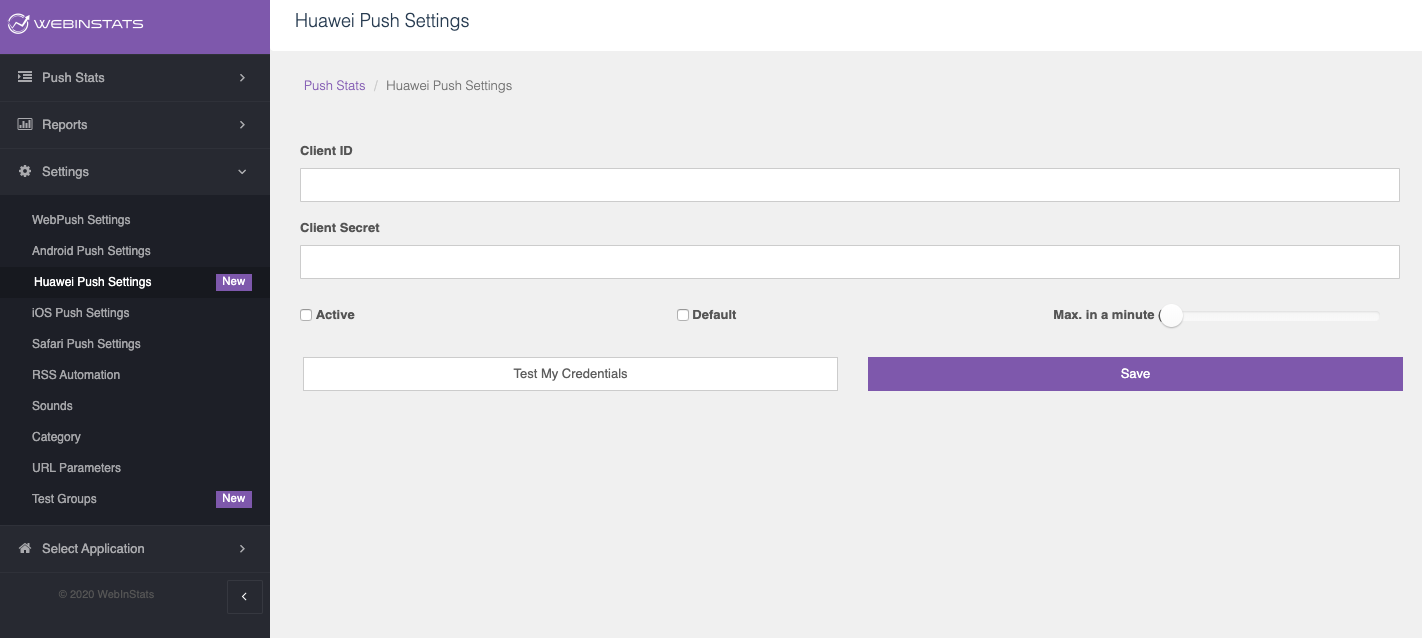Enable the Default checkbox

pyautogui.click(x=683, y=315)
